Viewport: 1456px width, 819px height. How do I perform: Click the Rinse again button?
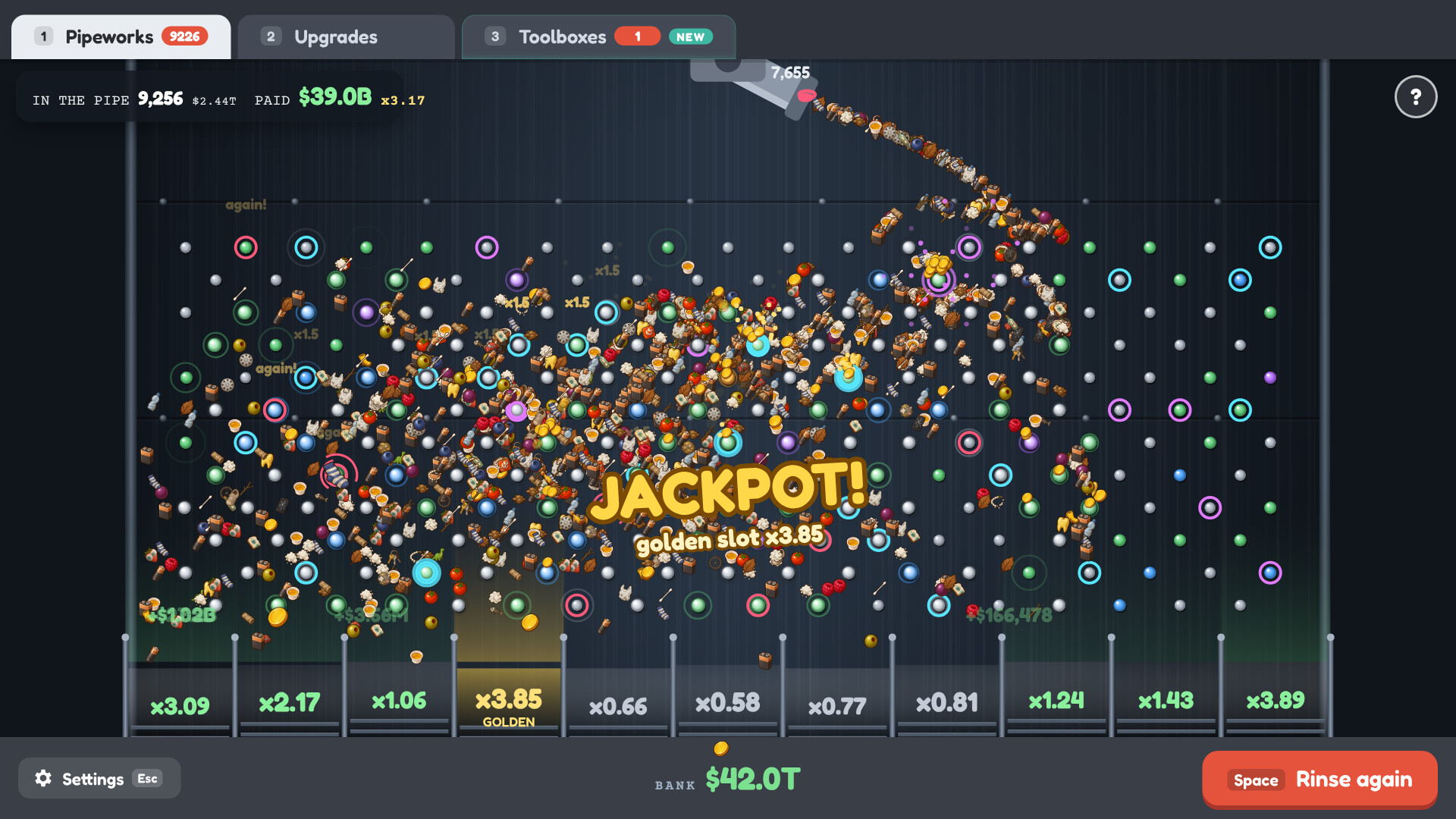click(x=1319, y=779)
